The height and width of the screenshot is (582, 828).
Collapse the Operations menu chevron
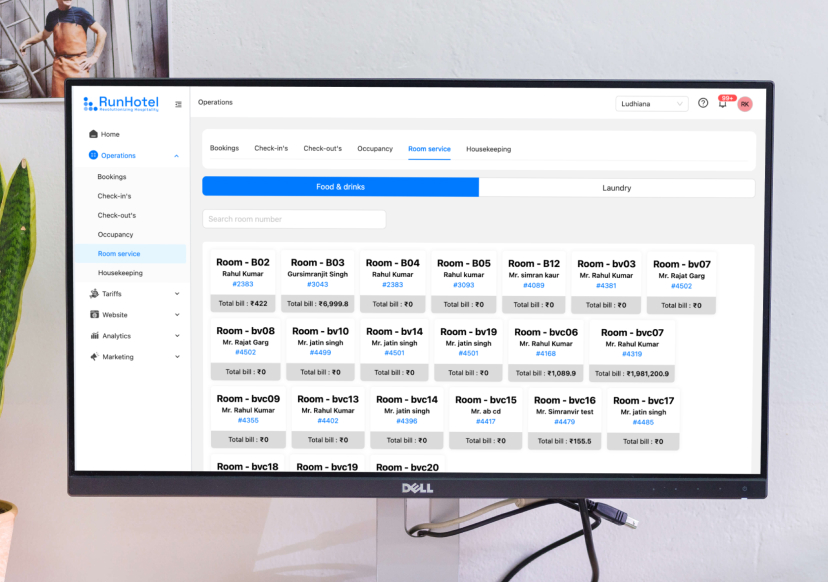point(176,156)
